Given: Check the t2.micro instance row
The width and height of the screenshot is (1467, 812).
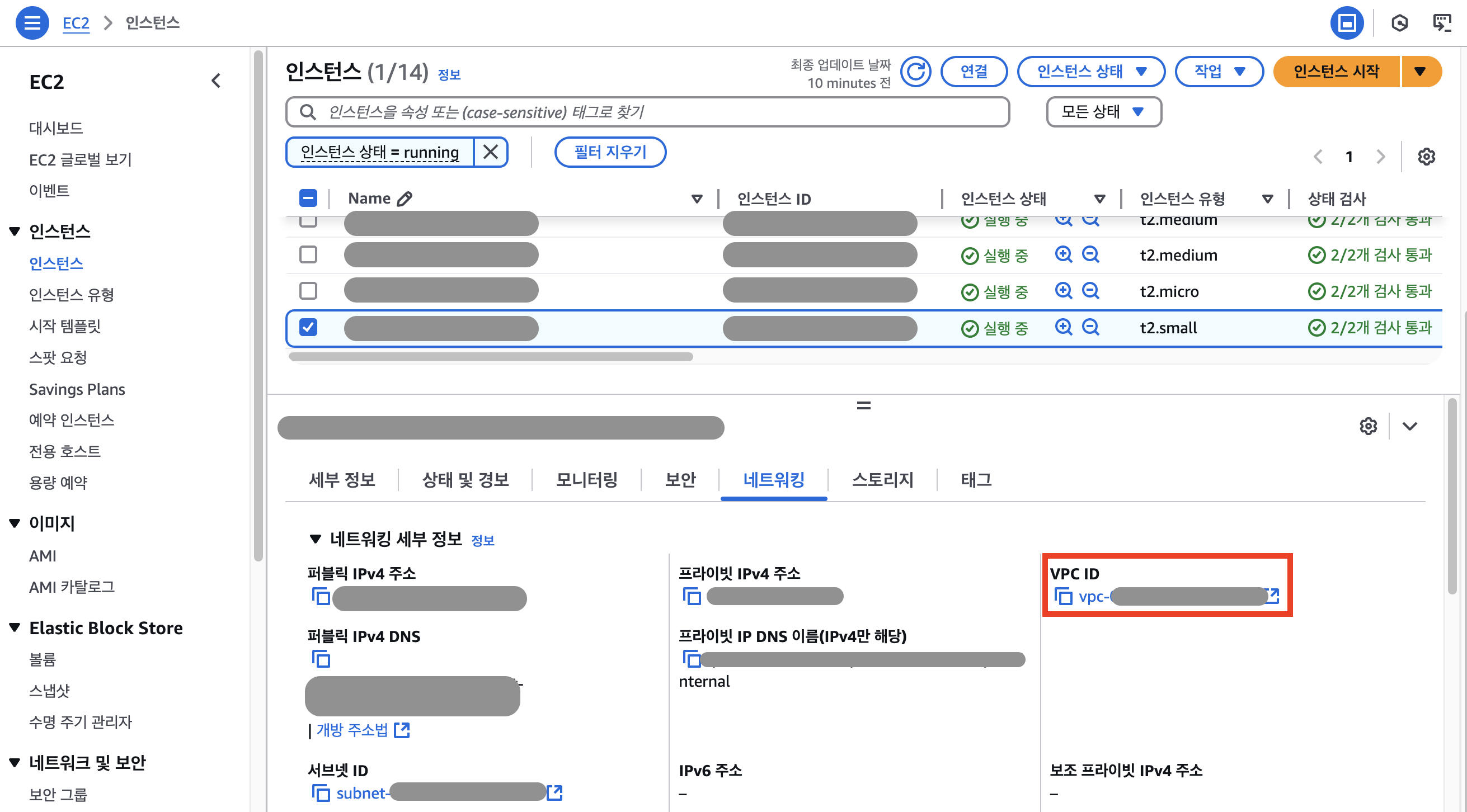Looking at the screenshot, I should click(308, 291).
